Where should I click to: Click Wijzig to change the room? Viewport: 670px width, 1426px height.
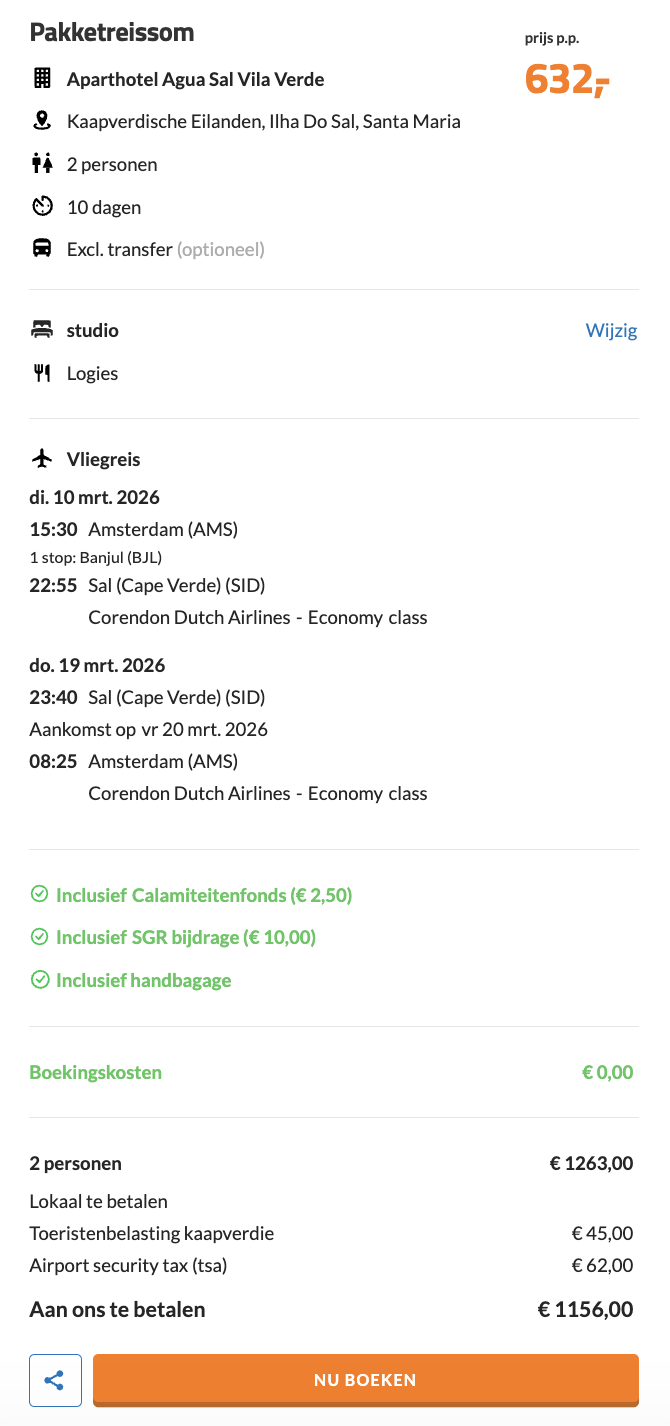[x=611, y=330]
